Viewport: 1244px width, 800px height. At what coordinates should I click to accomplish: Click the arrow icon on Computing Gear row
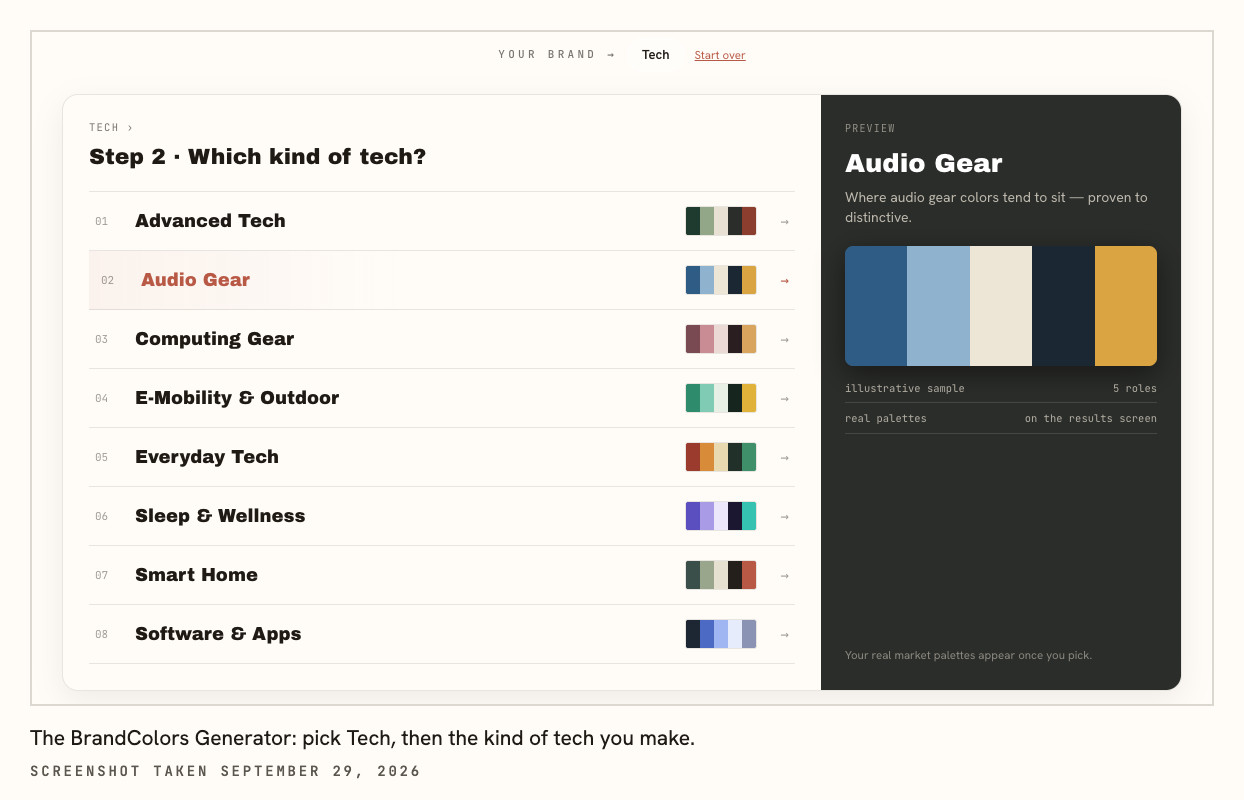[785, 339]
